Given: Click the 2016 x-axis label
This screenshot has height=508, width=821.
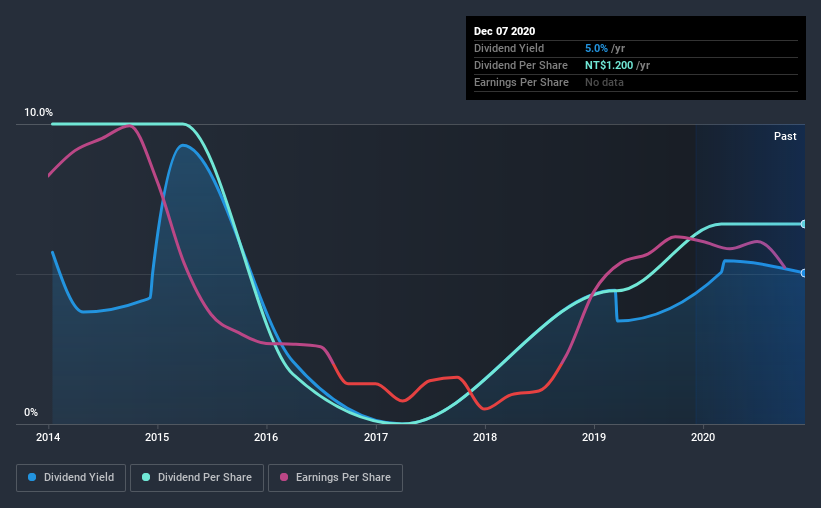Looking at the screenshot, I should 266,437.
